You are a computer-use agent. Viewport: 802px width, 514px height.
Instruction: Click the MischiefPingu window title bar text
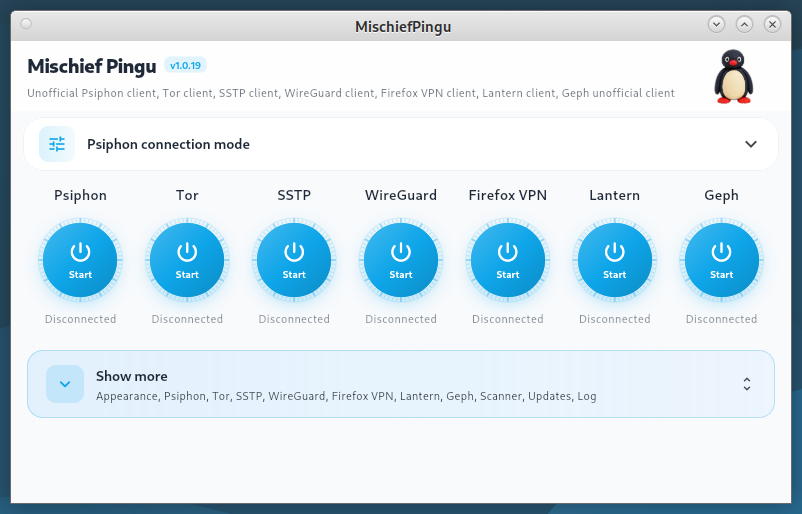coord(403,27)
